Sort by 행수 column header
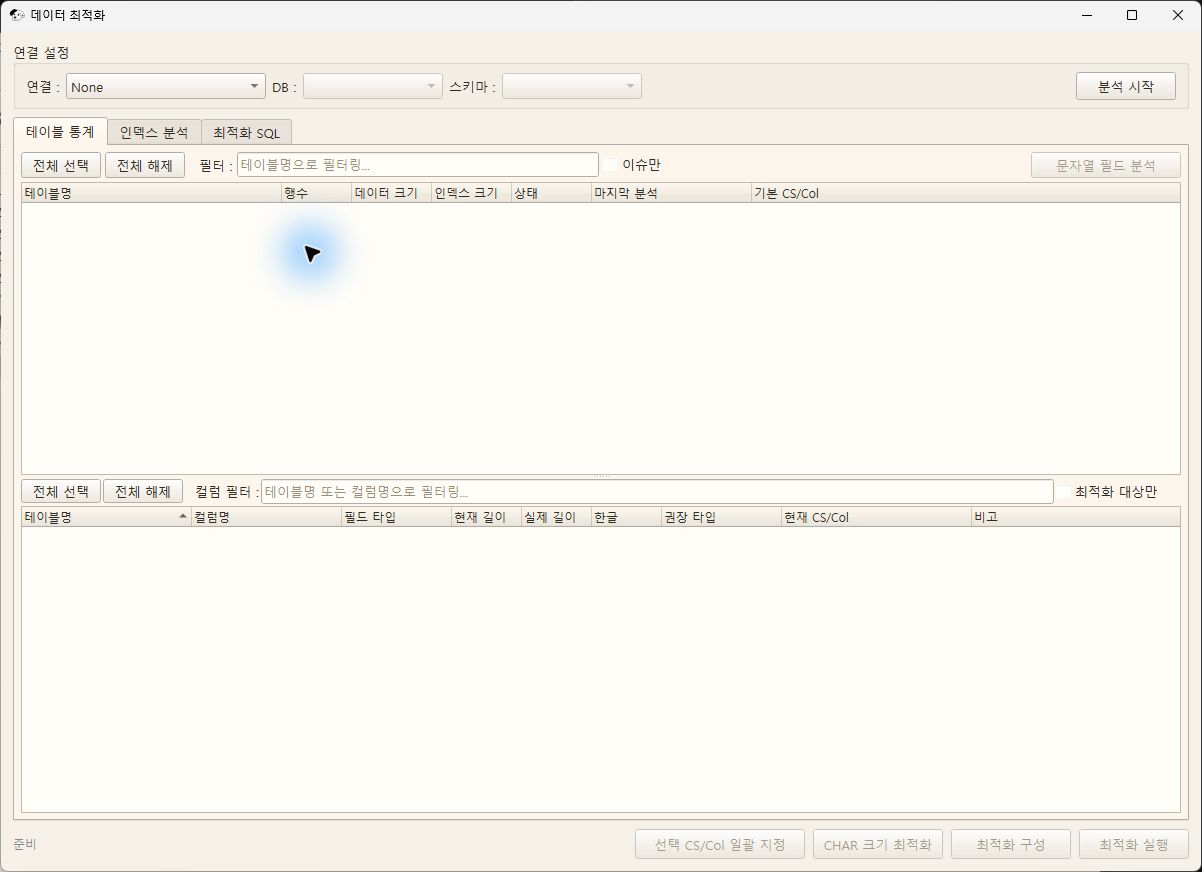This screenshot has height=872, width=1202. [316, 193]
